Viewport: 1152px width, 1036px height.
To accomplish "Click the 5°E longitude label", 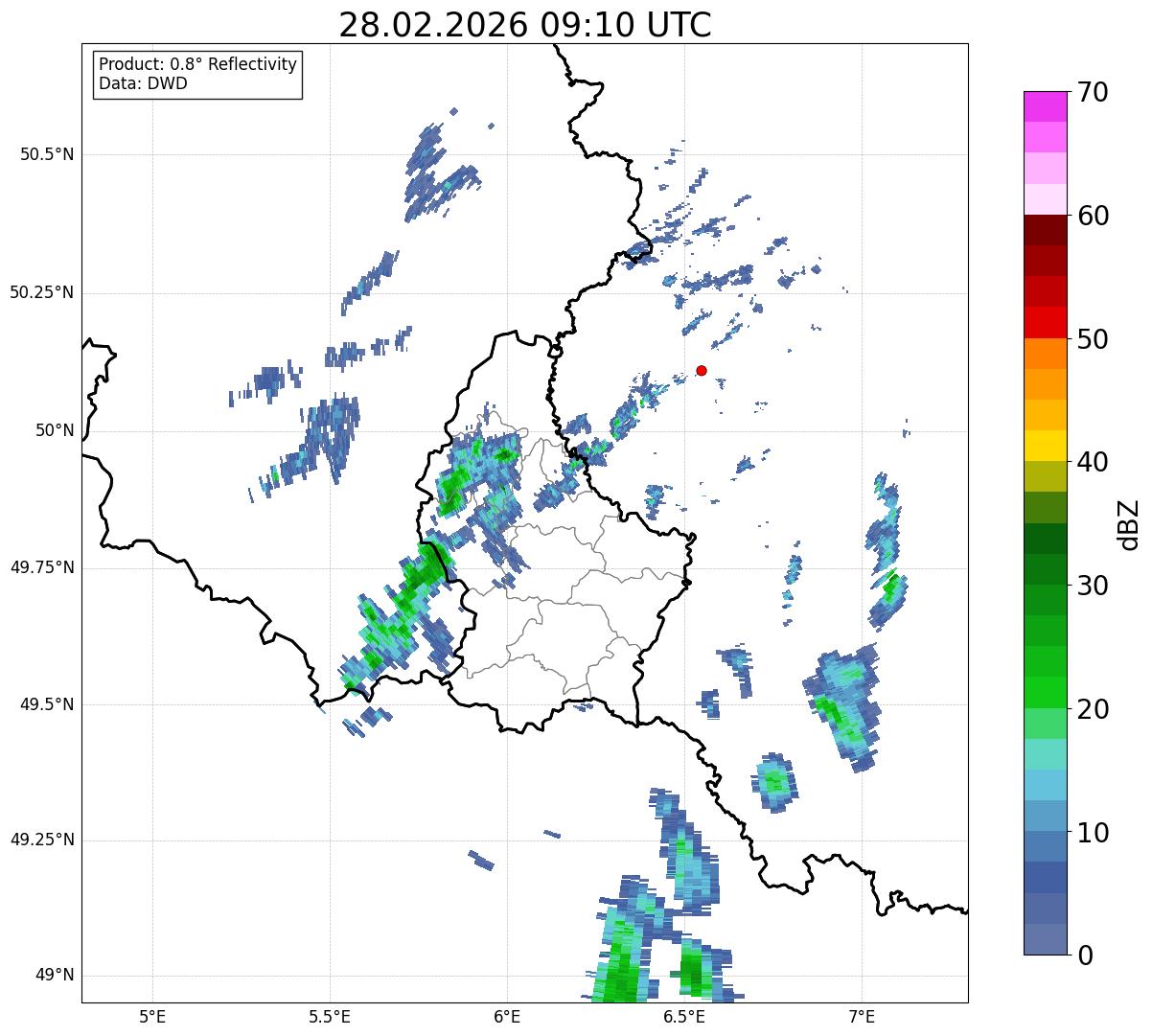I will (152, 1016).
